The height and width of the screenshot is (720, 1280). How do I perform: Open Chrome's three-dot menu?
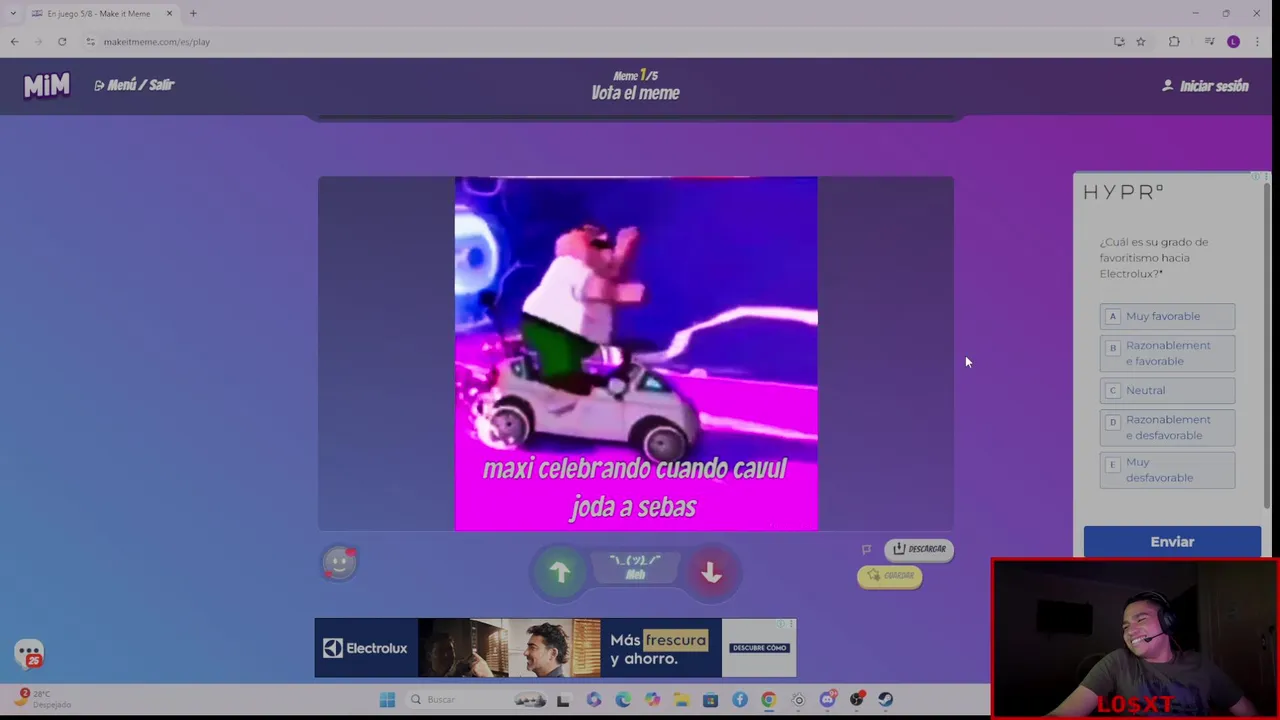1257,42
